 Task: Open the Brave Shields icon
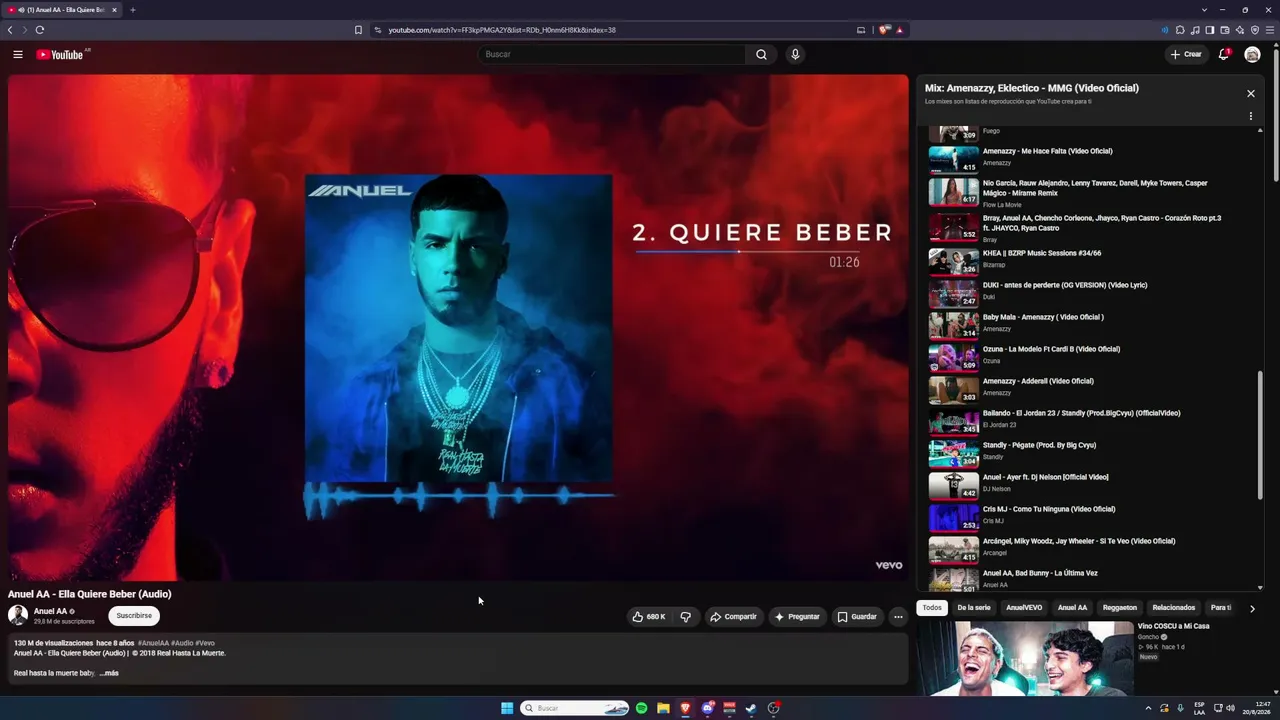[x=885, y=30]
